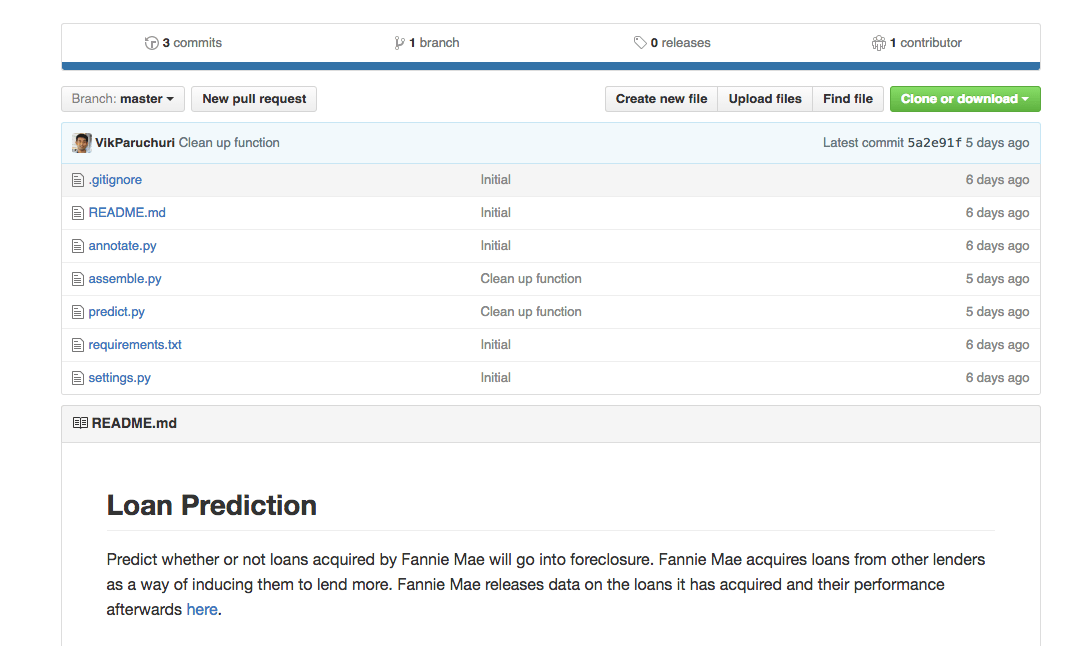The height and width of the screenshot is (646, 1078).
Task: Open the assemble.py file link
Action: tap(125, 279)
